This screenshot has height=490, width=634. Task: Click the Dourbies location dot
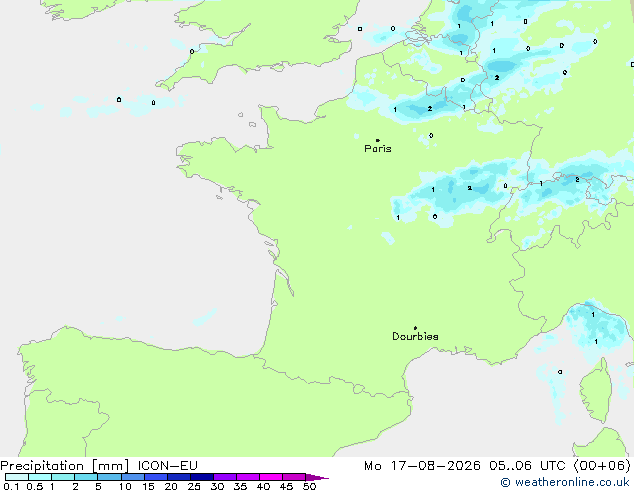click(415, 328)
